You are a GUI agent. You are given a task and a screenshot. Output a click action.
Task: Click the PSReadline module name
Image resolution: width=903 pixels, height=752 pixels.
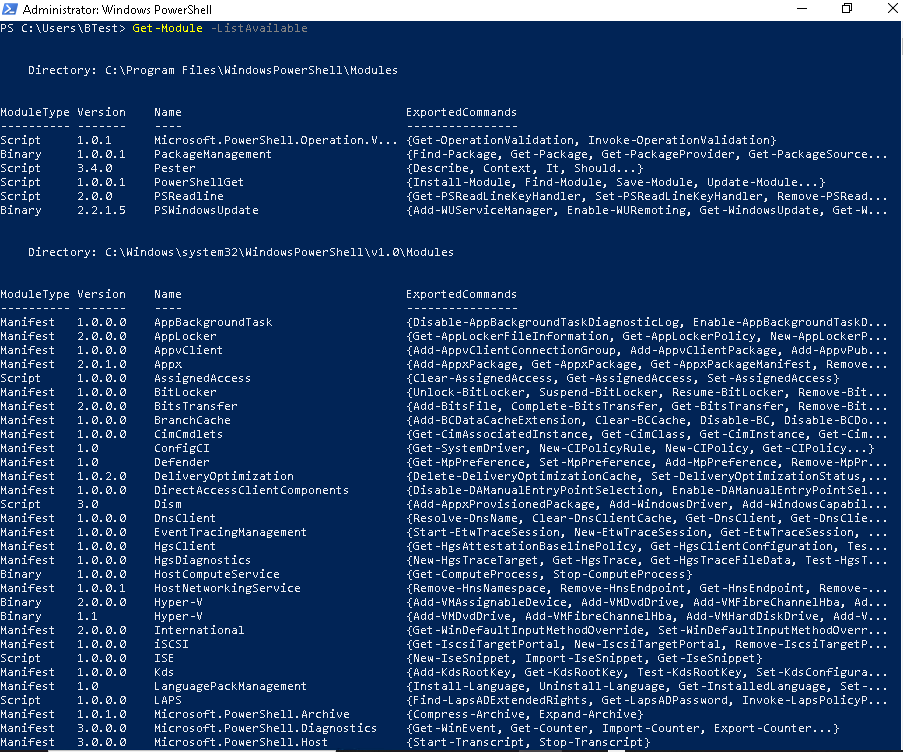[x=188, y=196]
